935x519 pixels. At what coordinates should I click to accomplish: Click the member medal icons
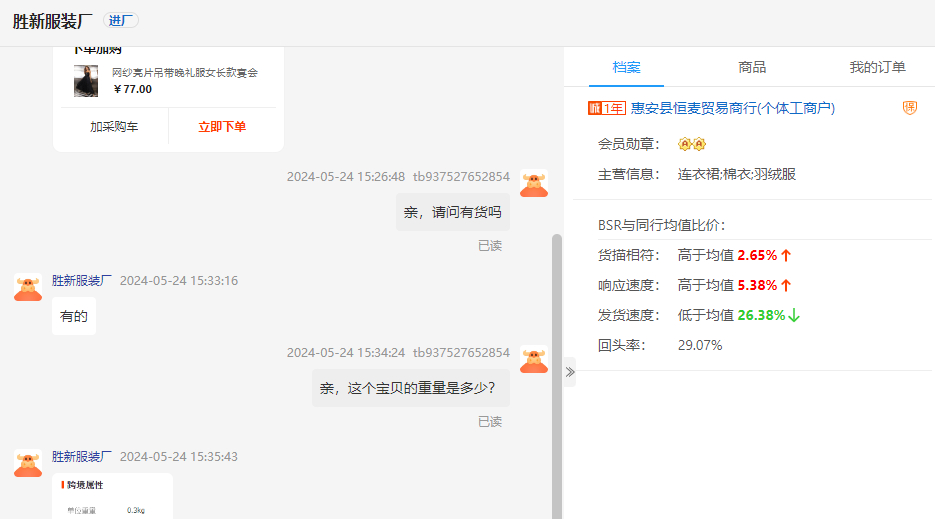(692, 144)
